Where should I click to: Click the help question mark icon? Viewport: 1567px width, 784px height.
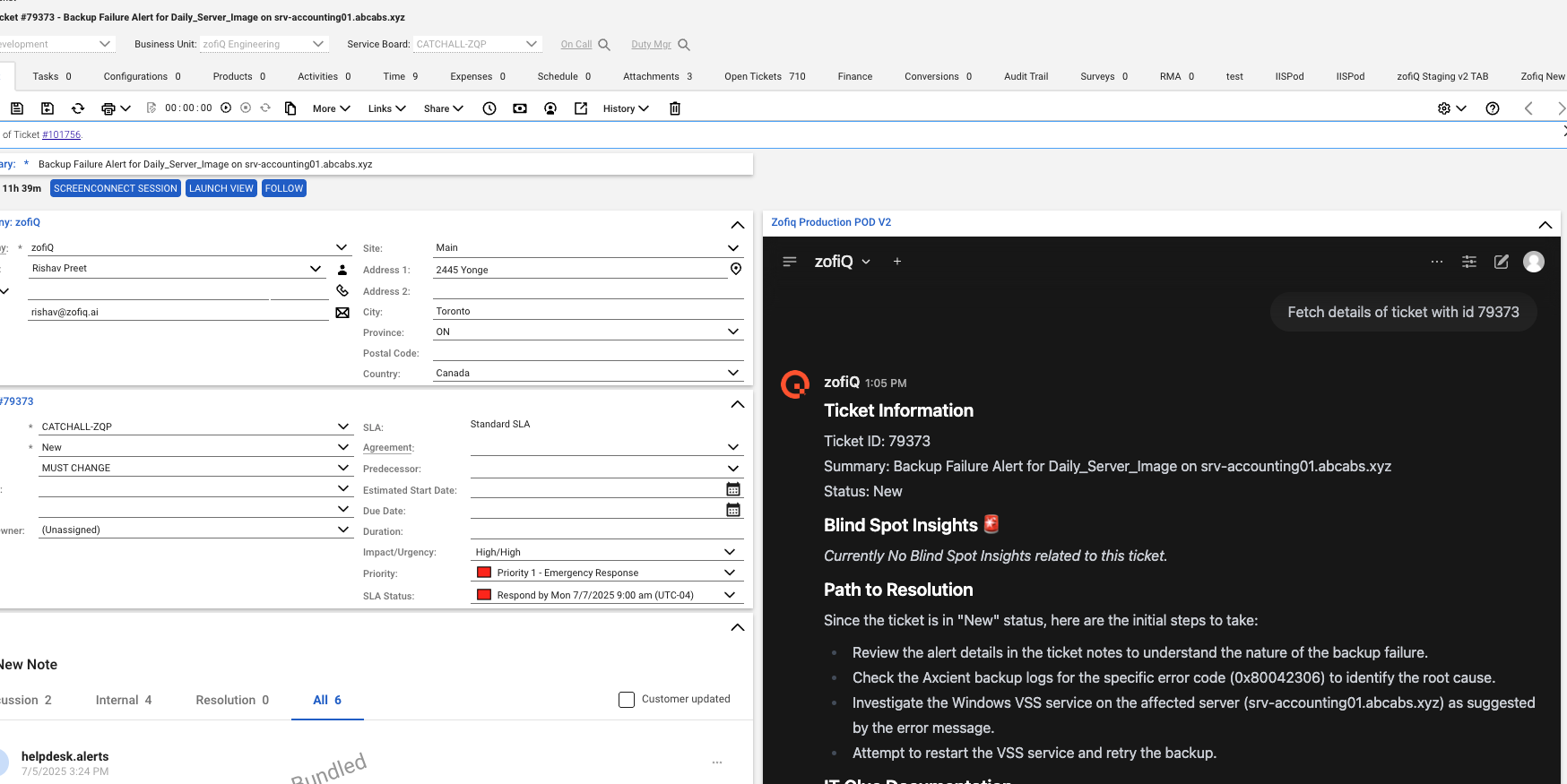[x=1493, y=108]
